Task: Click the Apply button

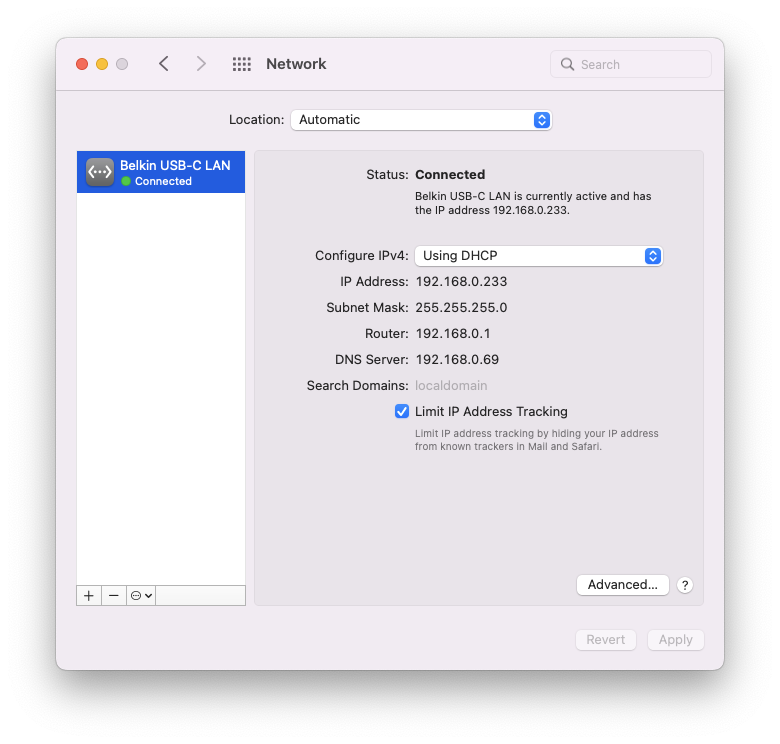Action: 676,640
